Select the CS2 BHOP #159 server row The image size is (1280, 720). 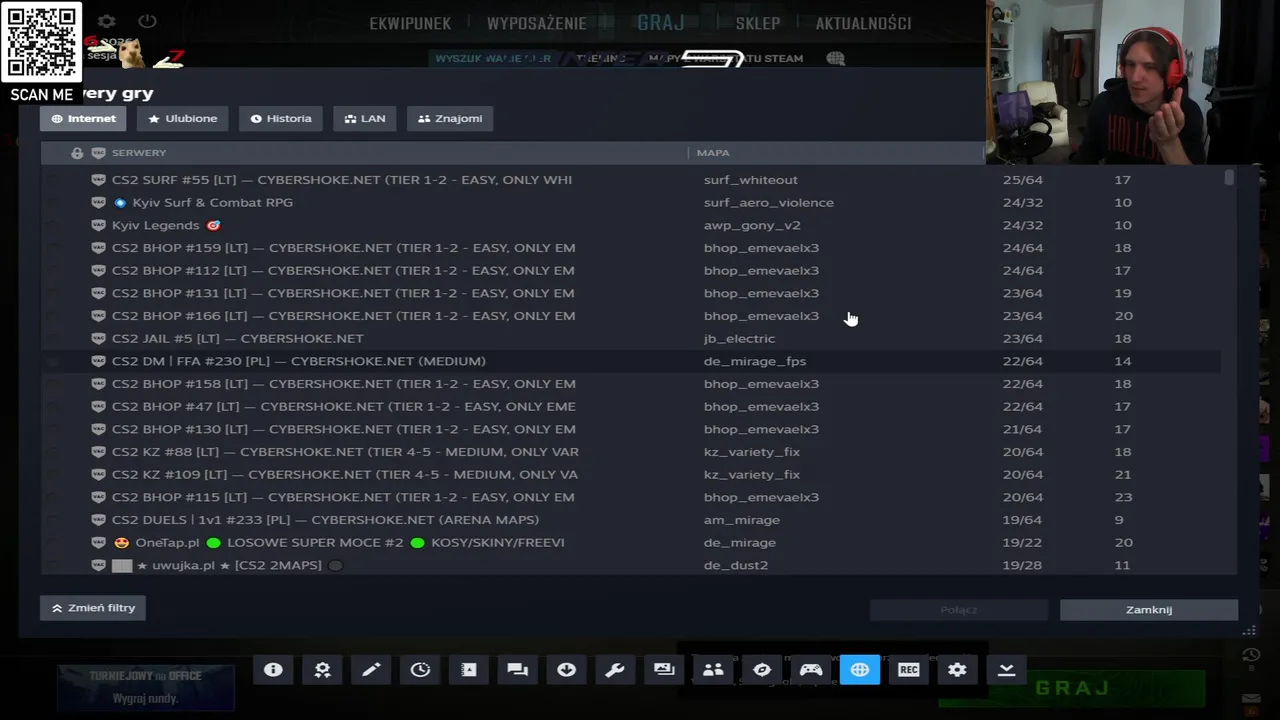(x=630, y=248)
